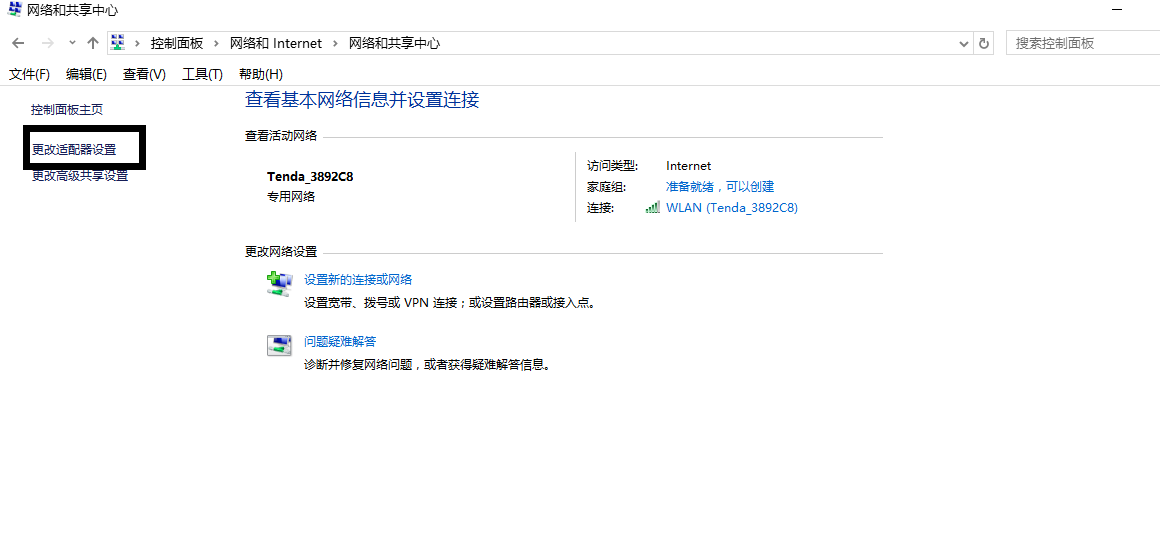Refresh the address bar location
This screenshot has height=542, width=1160.
point(984,44)
